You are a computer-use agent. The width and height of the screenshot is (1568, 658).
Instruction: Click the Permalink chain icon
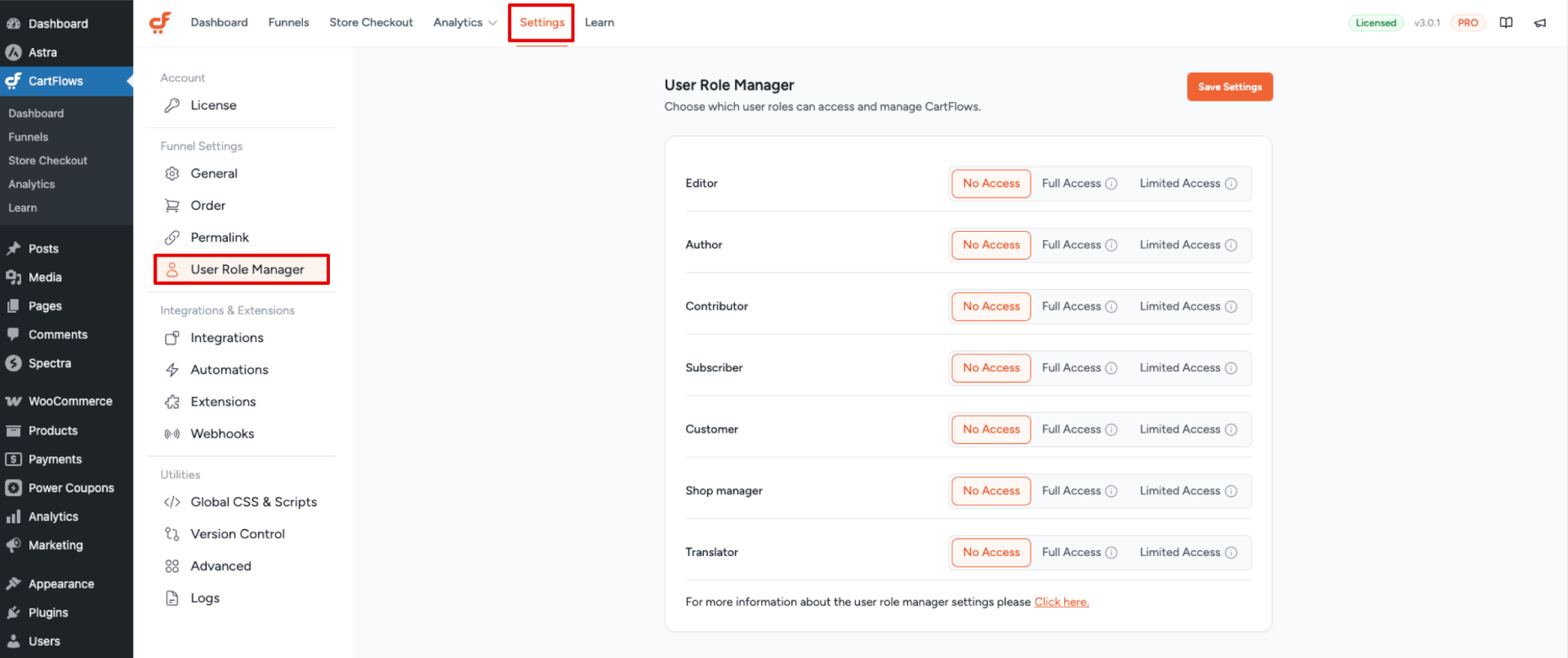pyautogui.click(x=171, y=238)
